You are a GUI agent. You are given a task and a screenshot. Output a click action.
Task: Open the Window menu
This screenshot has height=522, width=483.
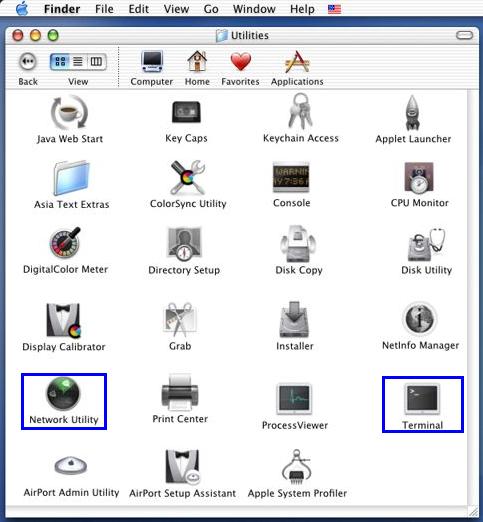[x=254, y=9]
